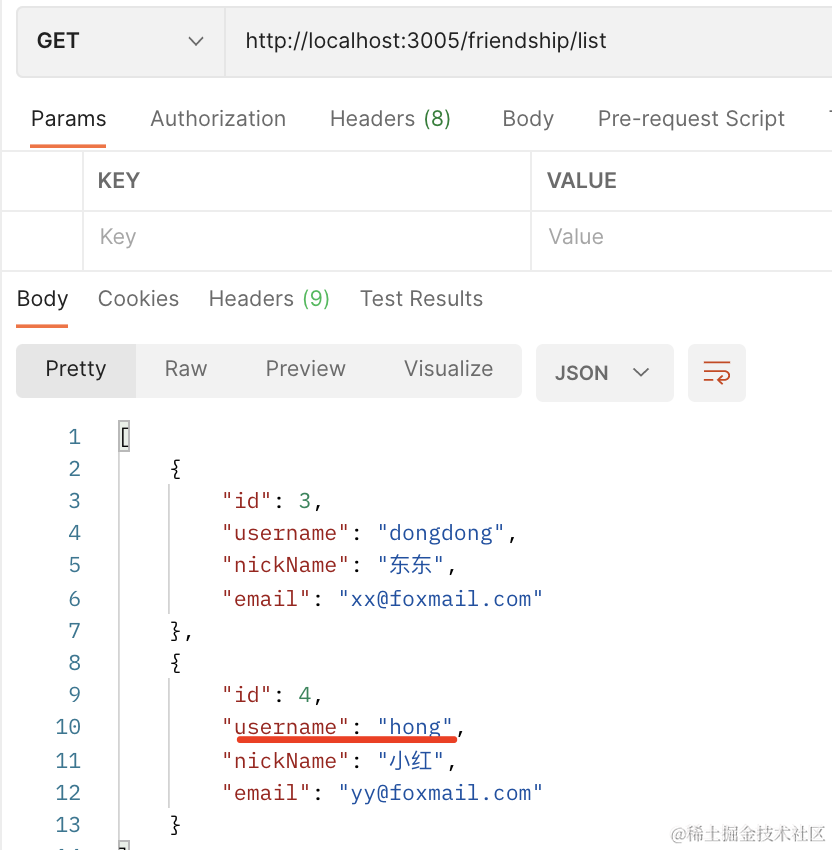Switch to the Test Results tab

click(x=421, y=299)
